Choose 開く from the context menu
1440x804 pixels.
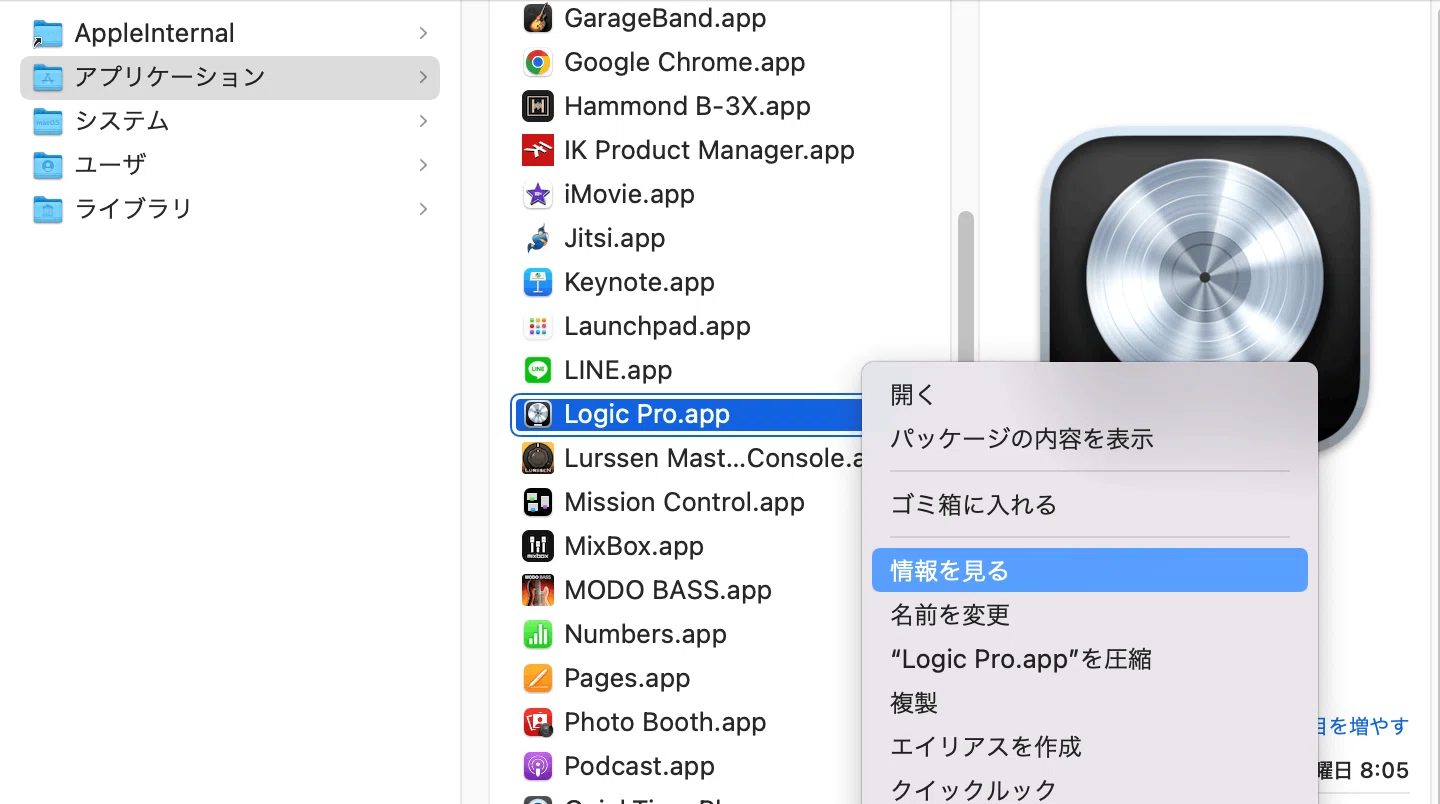point(1089,394)
